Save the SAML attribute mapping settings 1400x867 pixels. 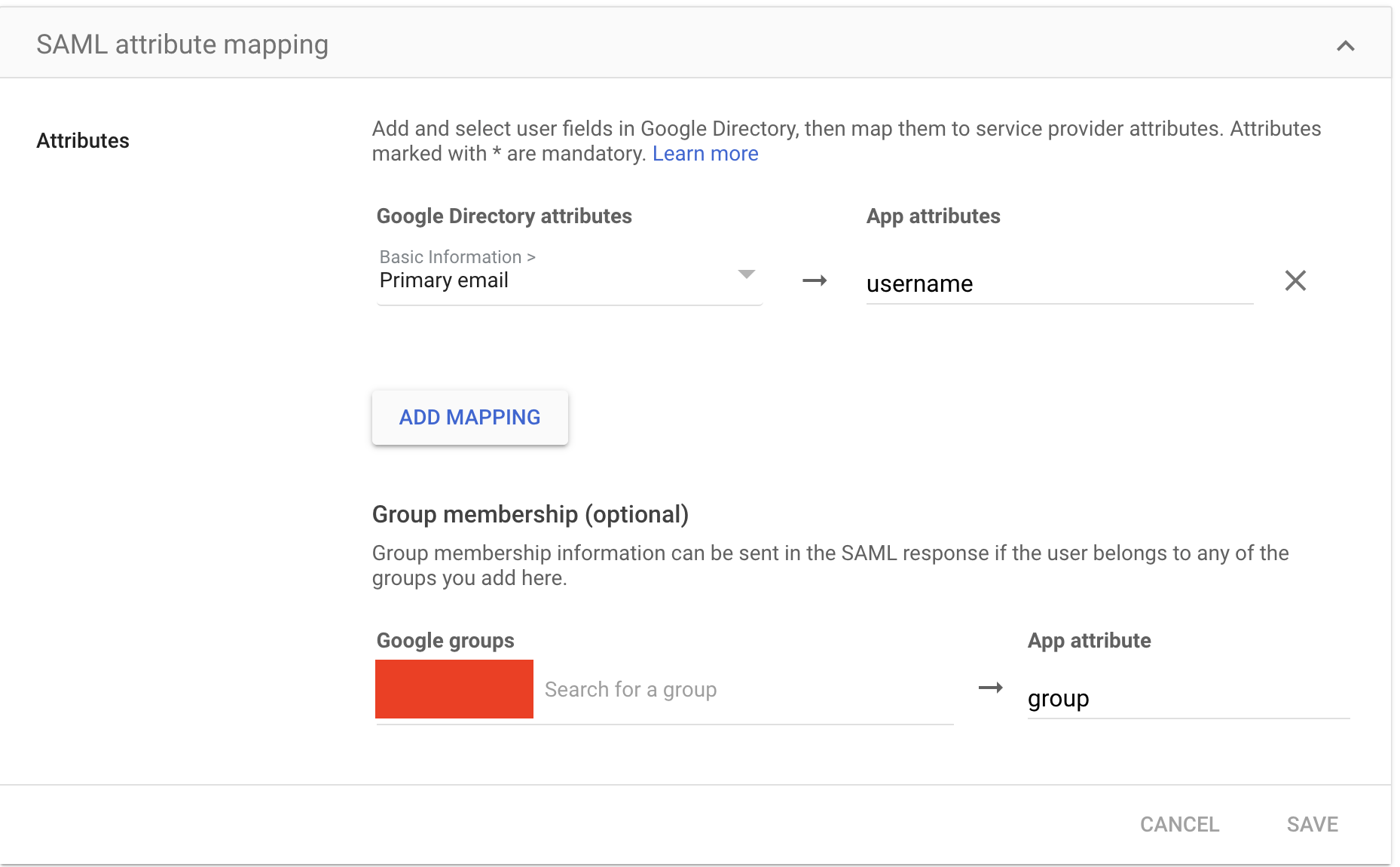pyautogui.click(x=1312, y=824)
